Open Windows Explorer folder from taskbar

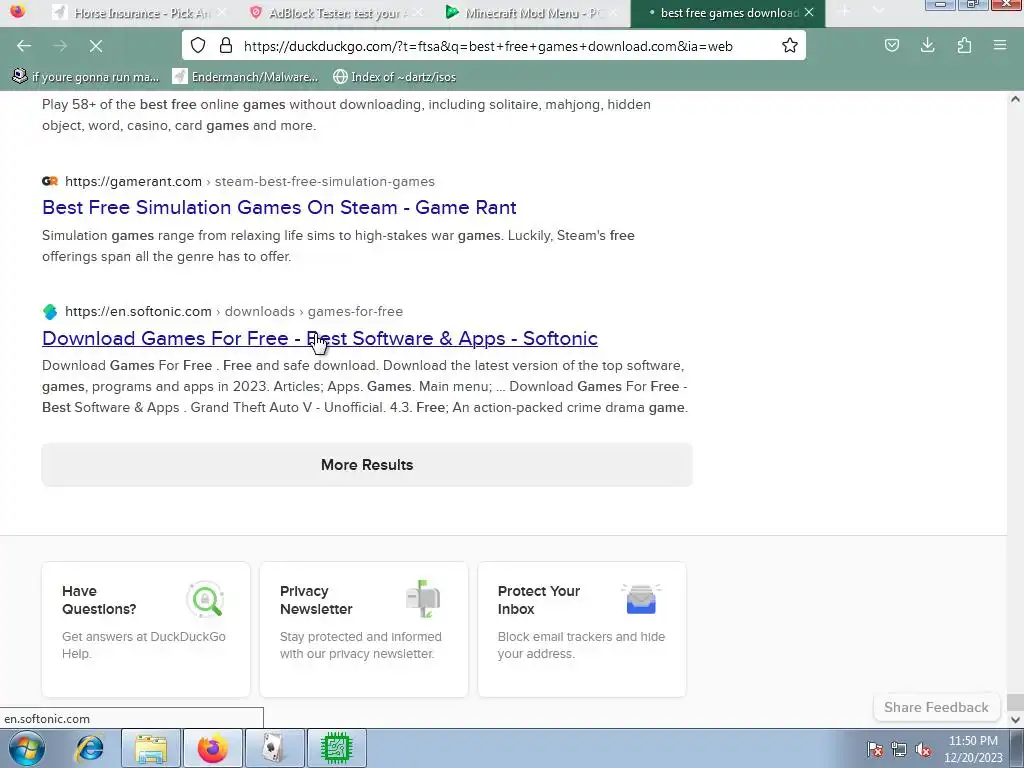(151, 748)
